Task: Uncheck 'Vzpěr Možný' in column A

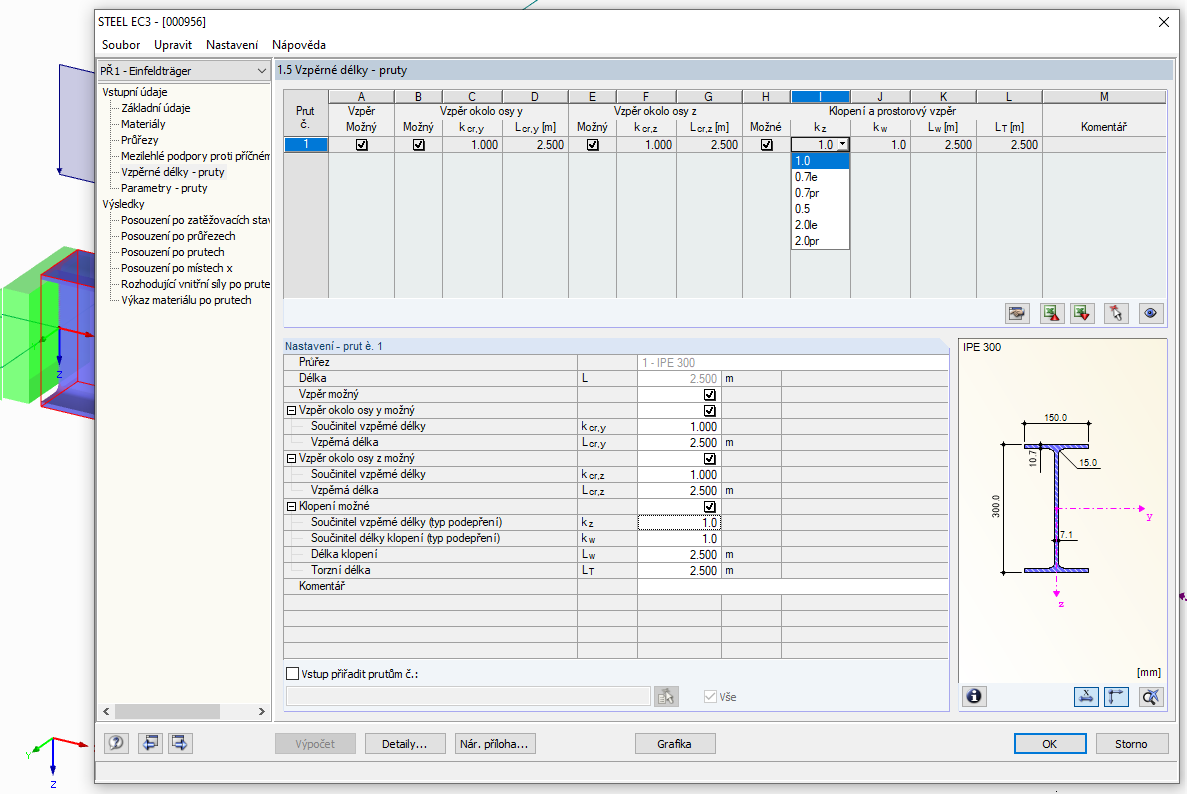Action: pos(361,144)
